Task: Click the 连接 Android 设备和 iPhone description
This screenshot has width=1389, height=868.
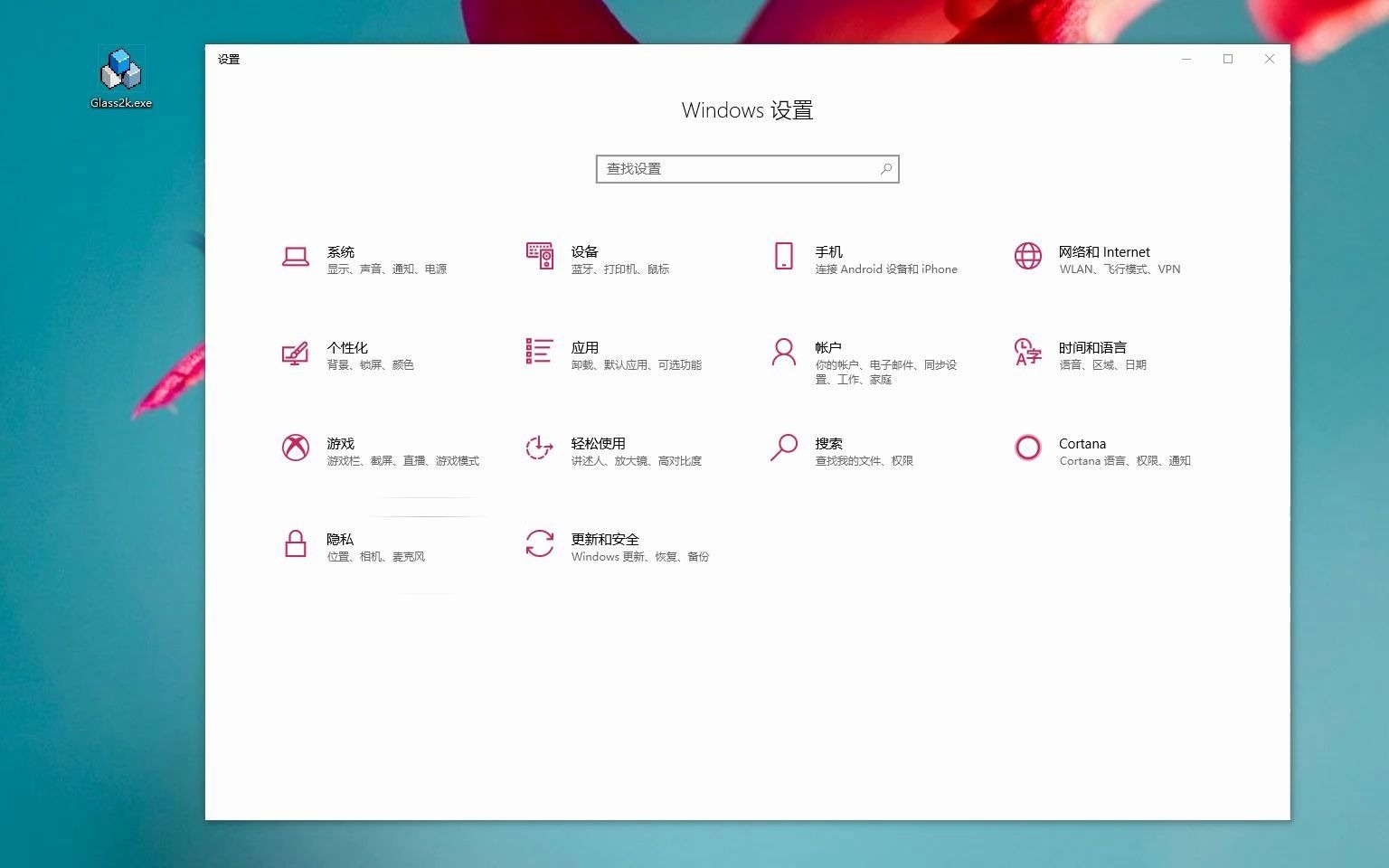Action: [x=886, y=269]
